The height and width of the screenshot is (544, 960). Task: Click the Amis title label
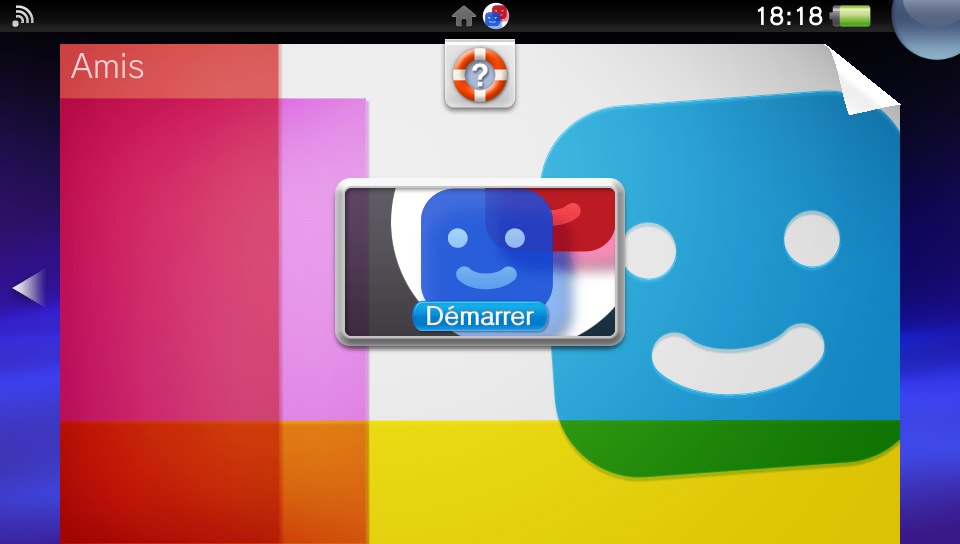coord(107,66)
